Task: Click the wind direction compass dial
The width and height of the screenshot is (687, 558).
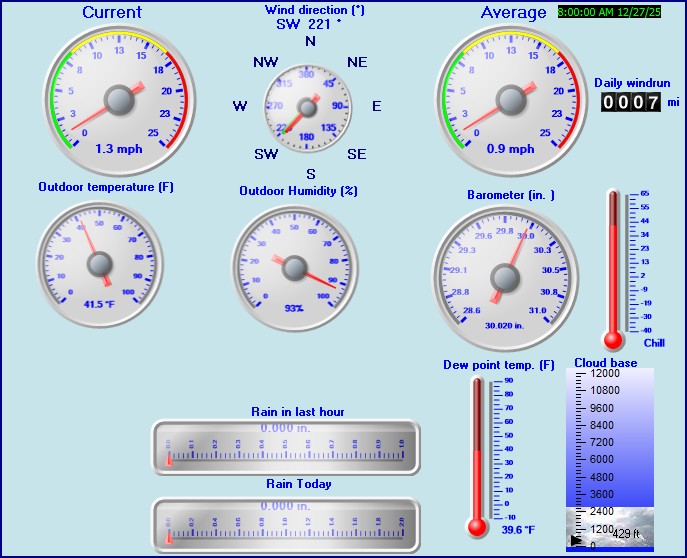Action: tap(307, 108)
